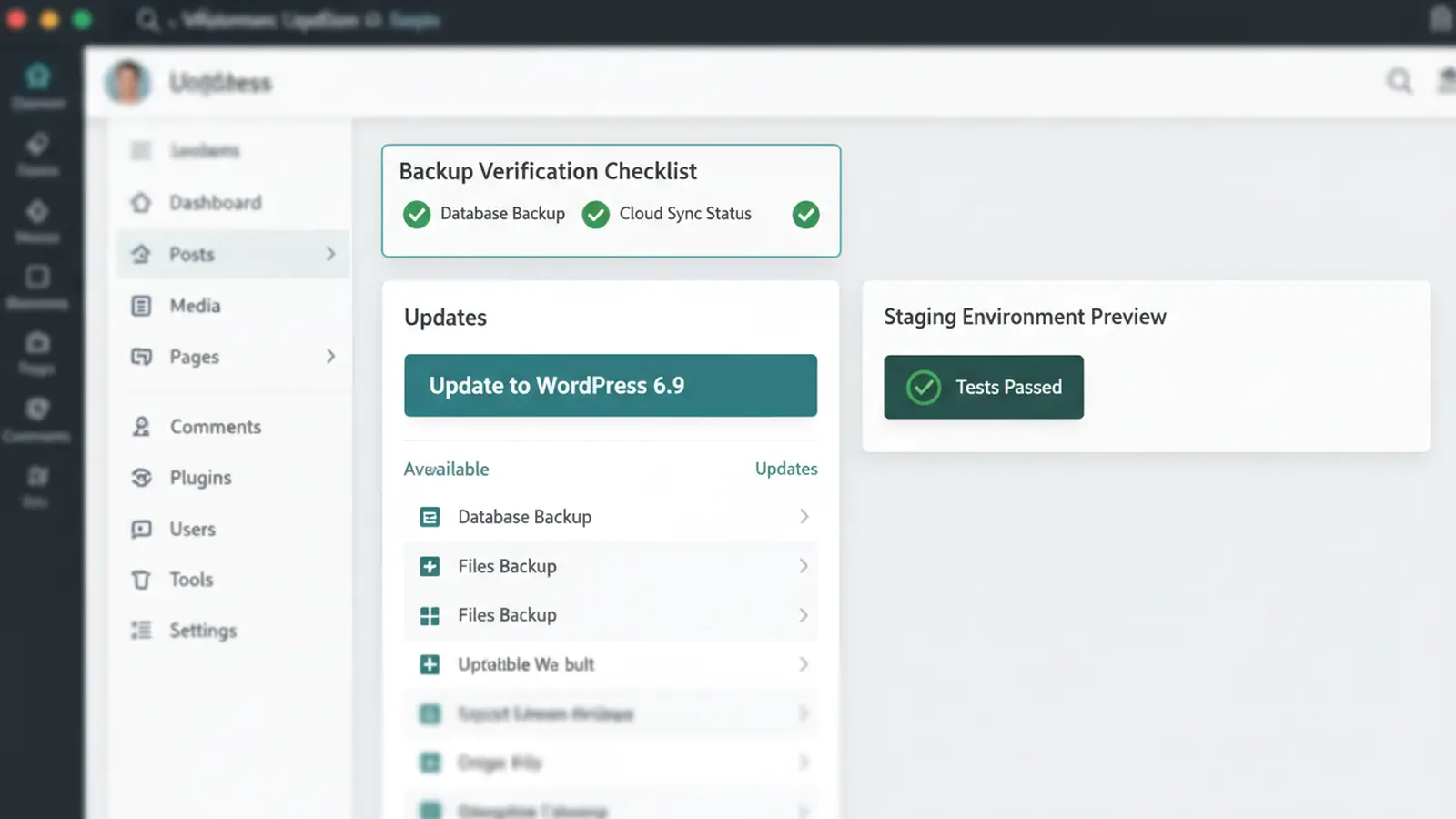The image size is (1456, 819).
Task: Click the green check beside Cloud Sync Status
Action: [x=596, y=215]
